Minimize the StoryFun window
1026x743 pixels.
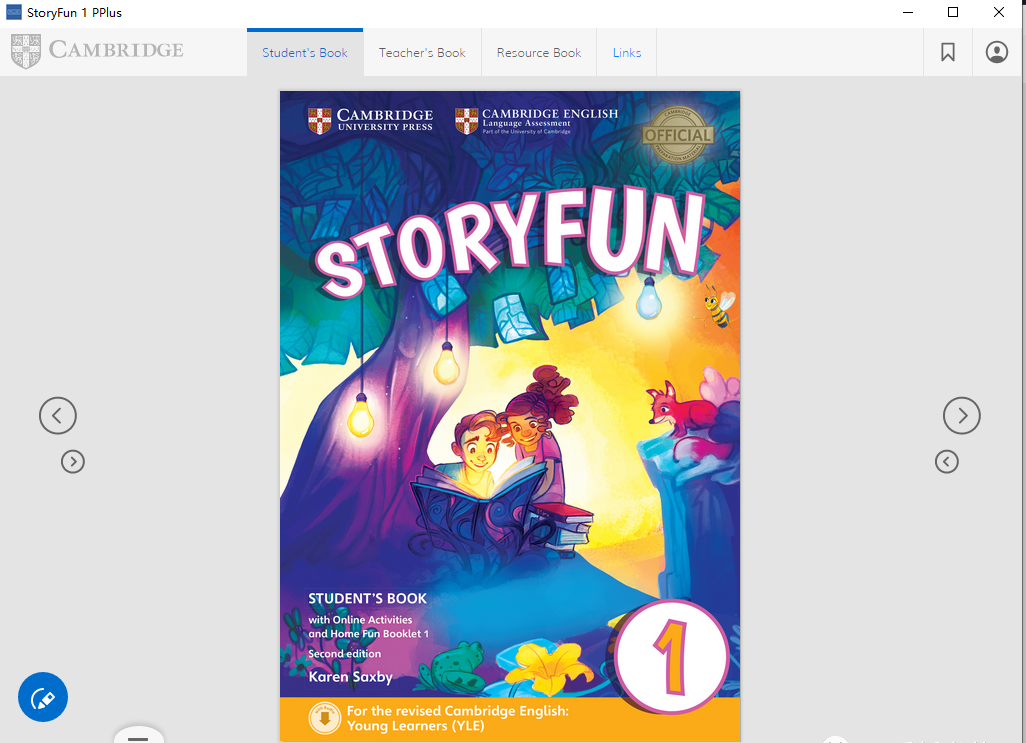[x=908, y=12]
